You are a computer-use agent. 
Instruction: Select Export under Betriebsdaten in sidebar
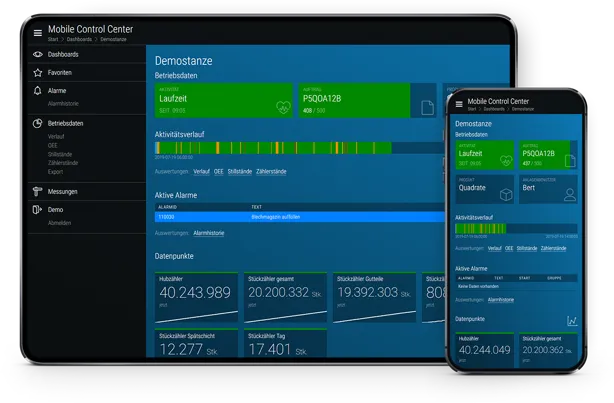coord(55,172)
